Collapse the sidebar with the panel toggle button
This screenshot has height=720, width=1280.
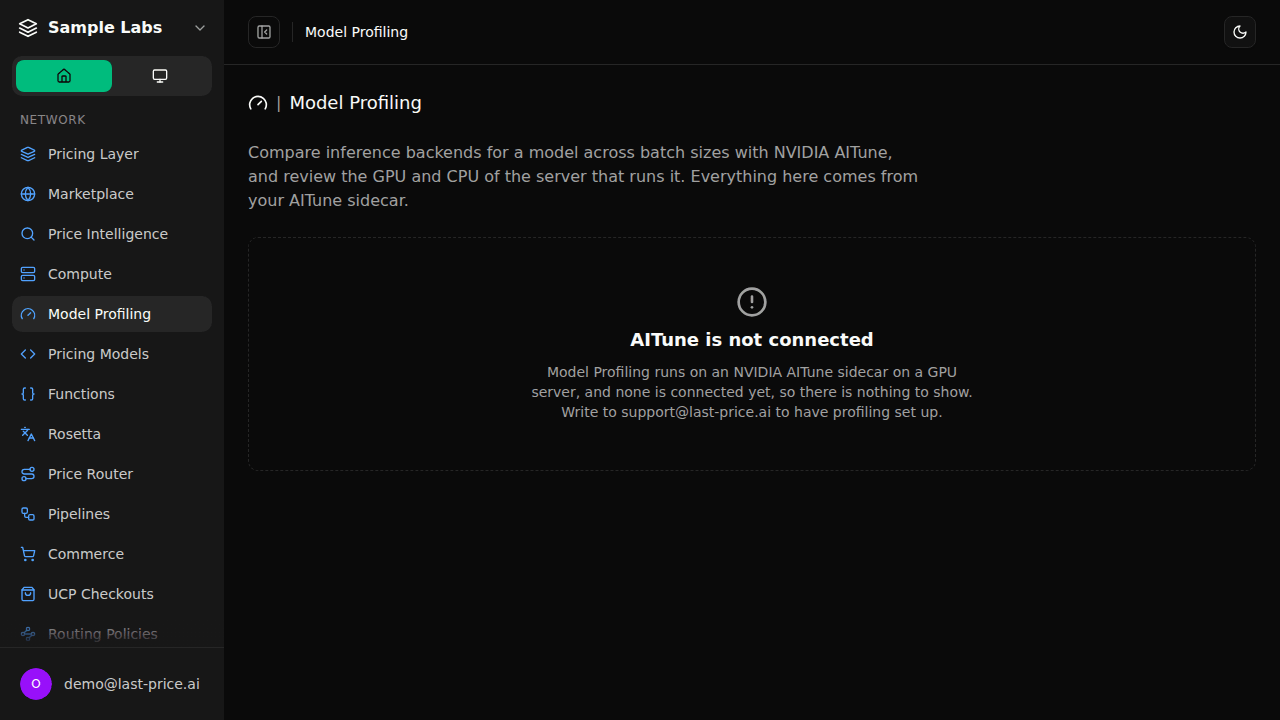[264, 32]
